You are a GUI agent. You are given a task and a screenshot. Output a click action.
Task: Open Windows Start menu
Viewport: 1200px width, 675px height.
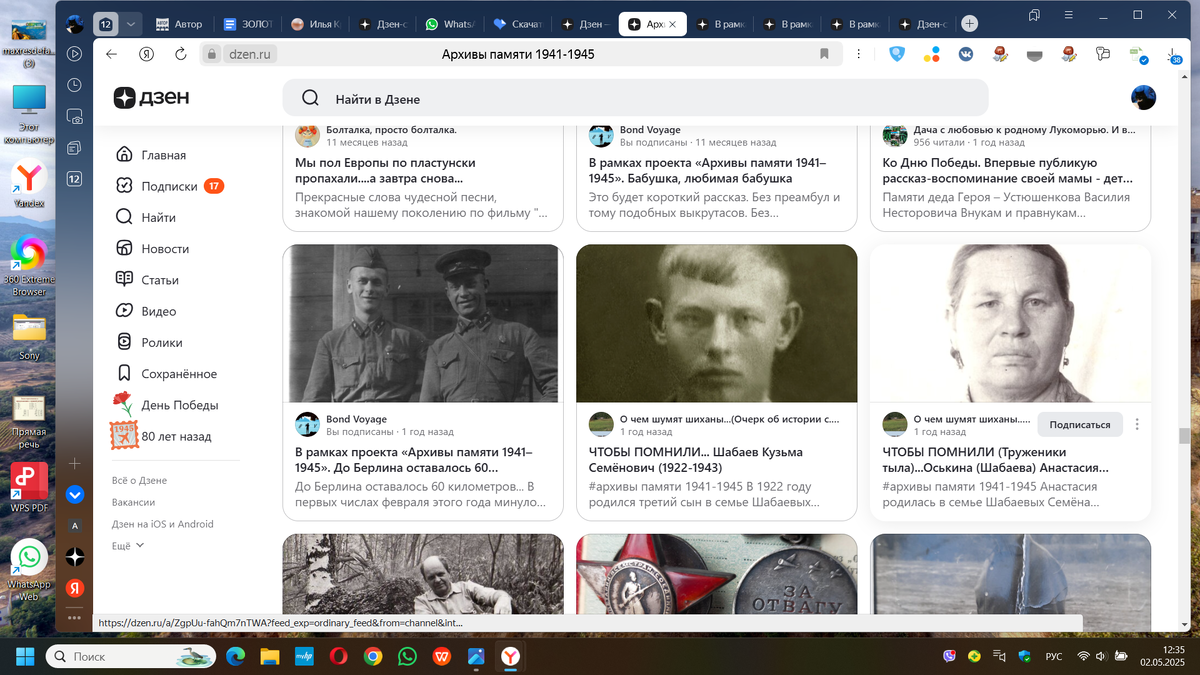24,656
